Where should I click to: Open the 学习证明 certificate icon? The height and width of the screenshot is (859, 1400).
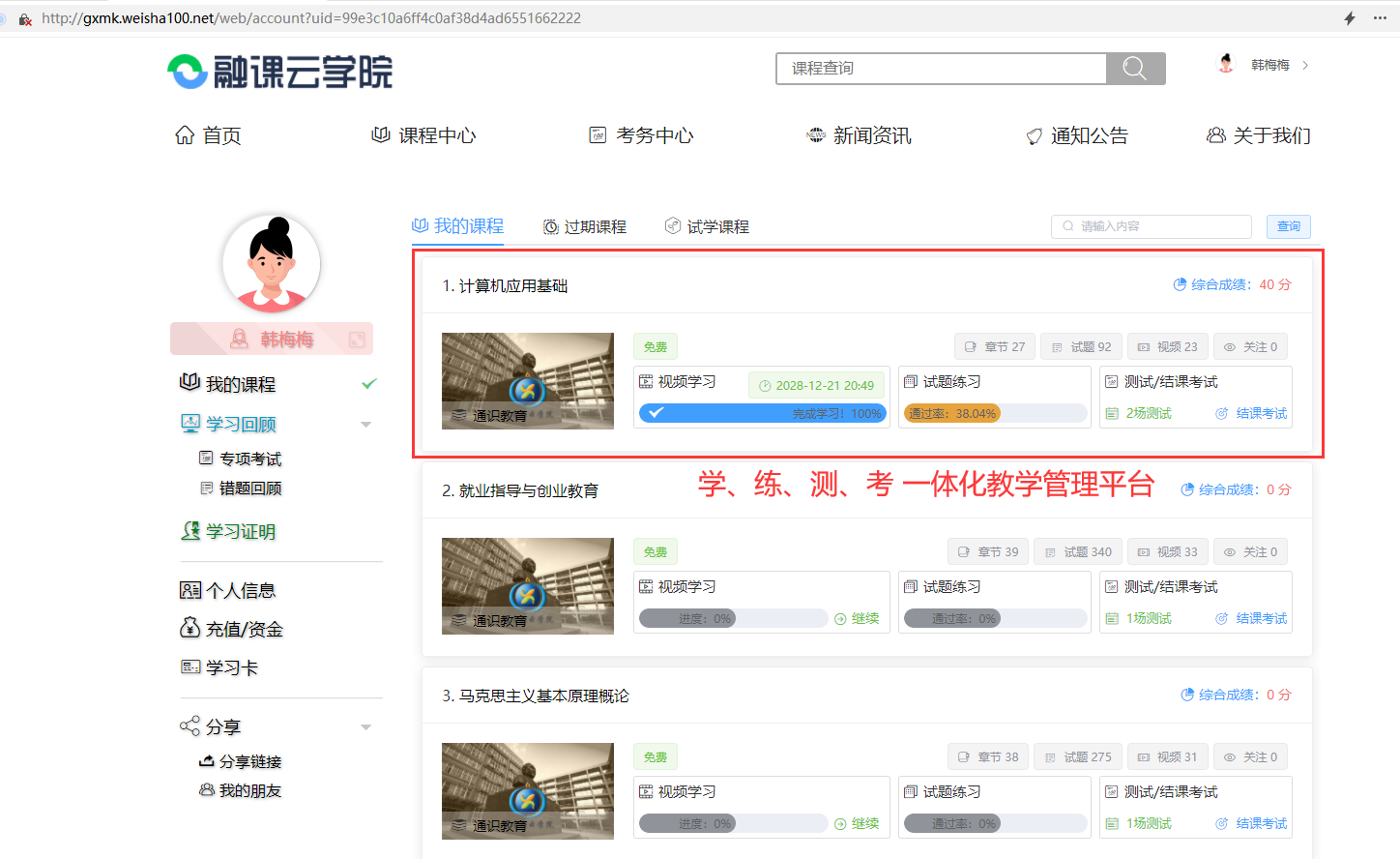(x=190, y=531)
